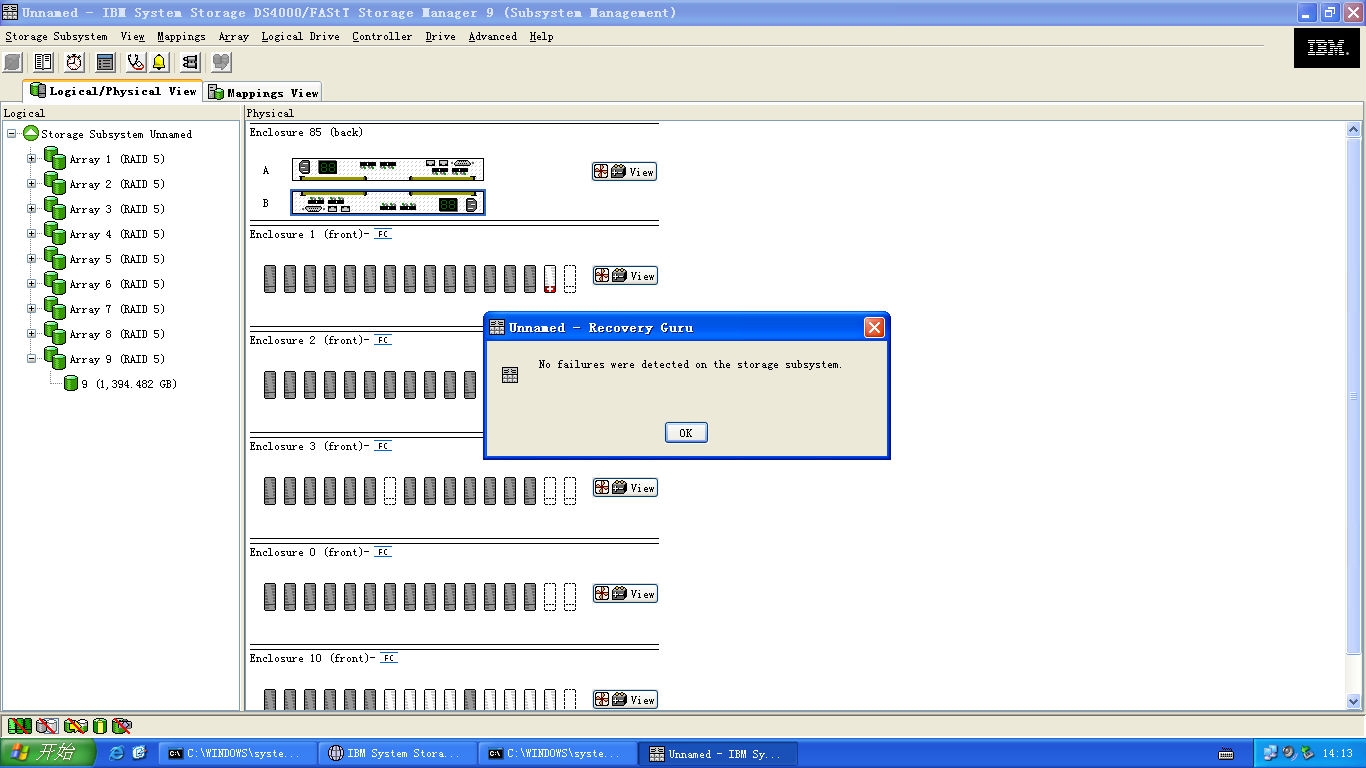The image size is (1366, 768).
Task: Expand Array 2 (RAID 5)
Action: click(x=31, y=183)
